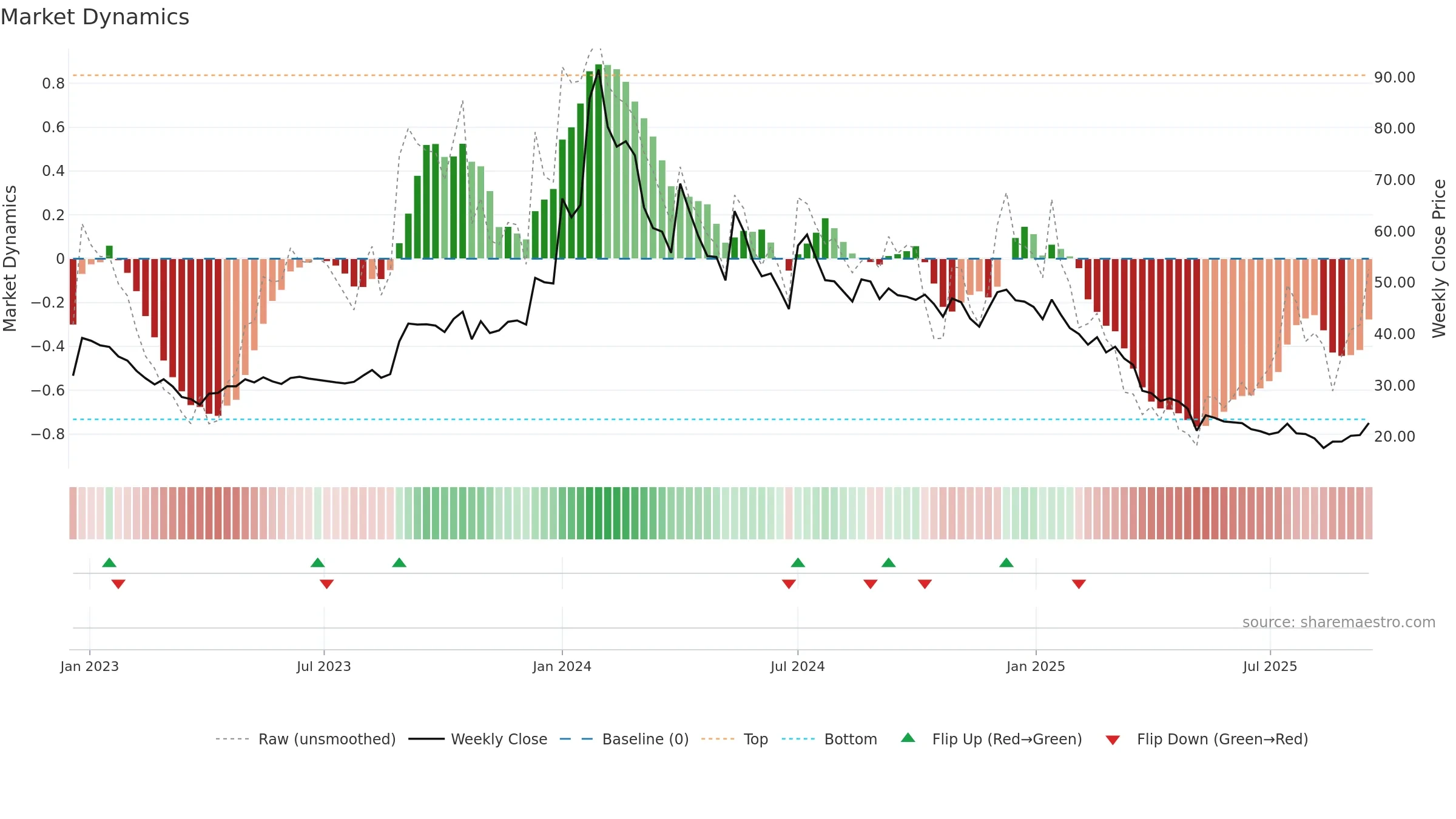The width and height of the screenshot is (1456, 819).
Task: Click the red triangle icon in the legend
Action: pos(1113,740)
